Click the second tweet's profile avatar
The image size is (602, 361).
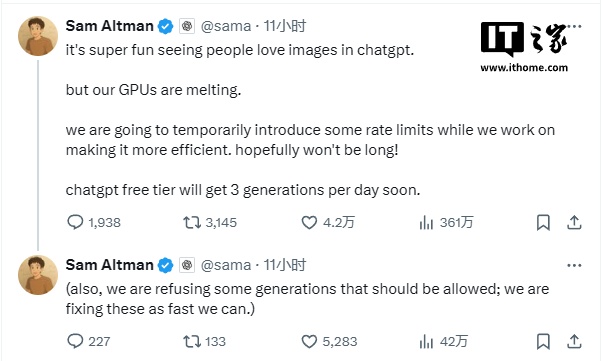pyautogui.click(x=38, y=275)
